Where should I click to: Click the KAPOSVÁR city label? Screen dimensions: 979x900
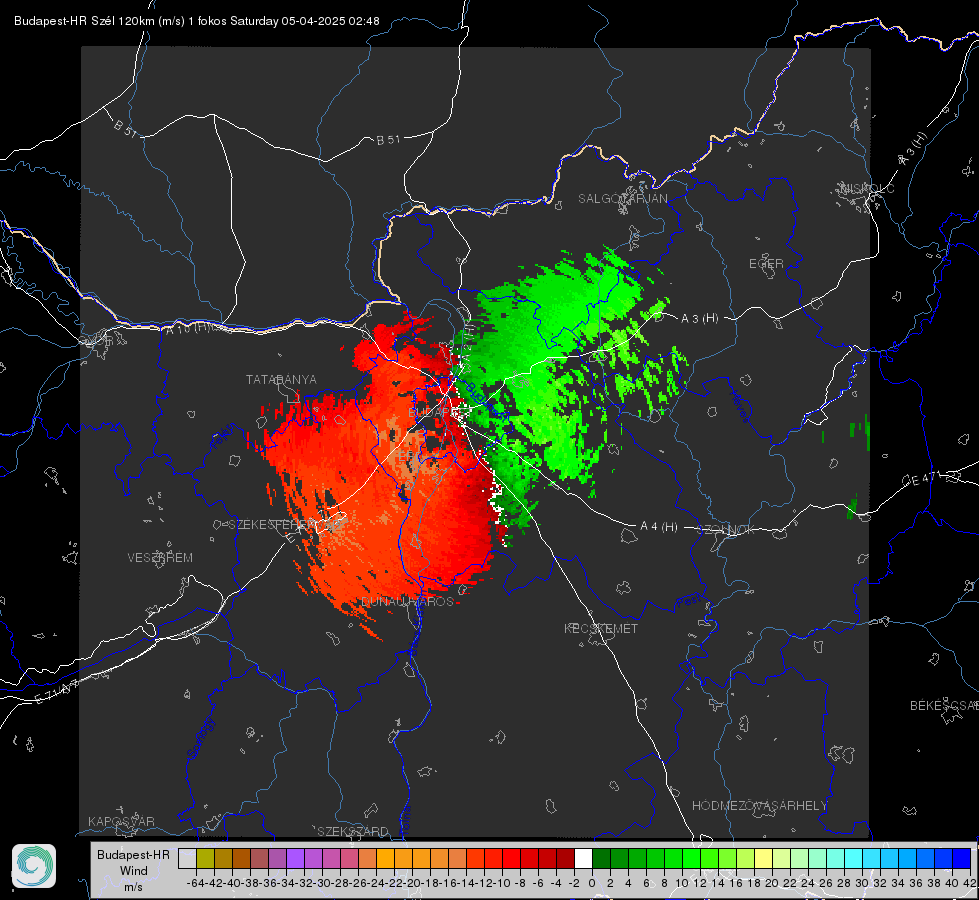(121, 821)
